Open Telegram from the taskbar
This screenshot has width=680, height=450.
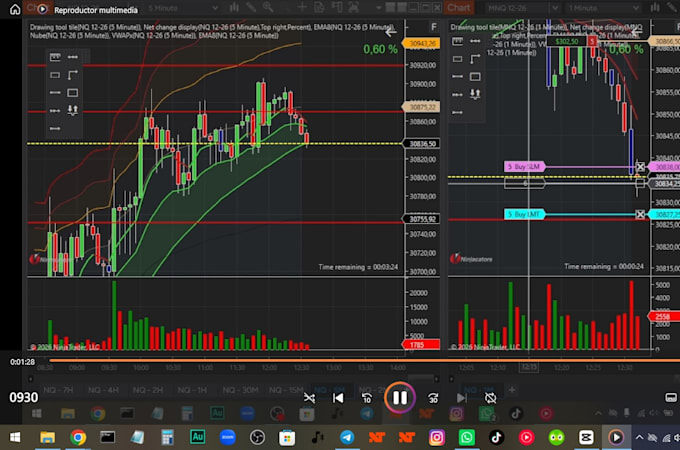tap(347, 437)
